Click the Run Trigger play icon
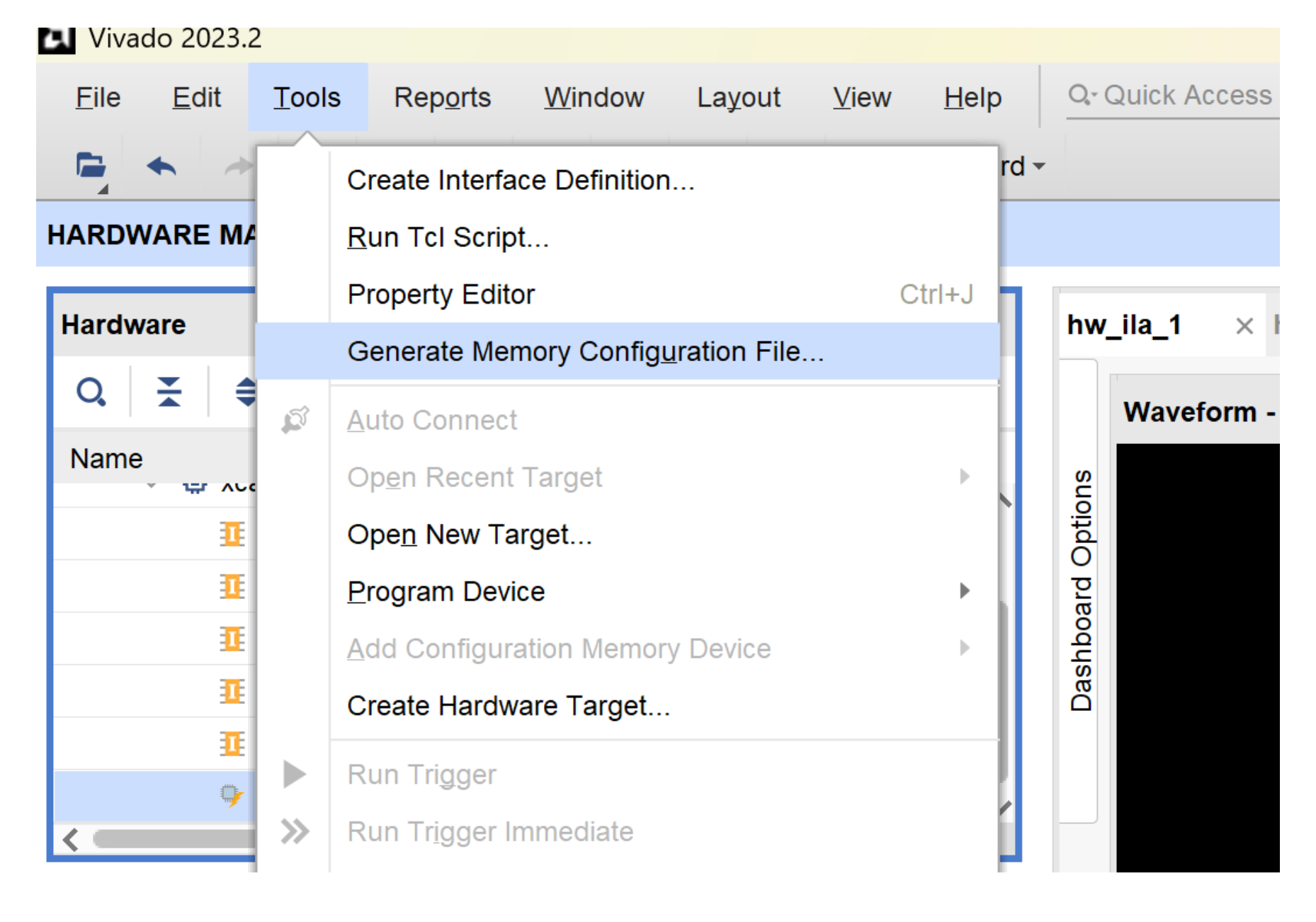This screenshot has height=922, width=1316. tap(294, 774)
